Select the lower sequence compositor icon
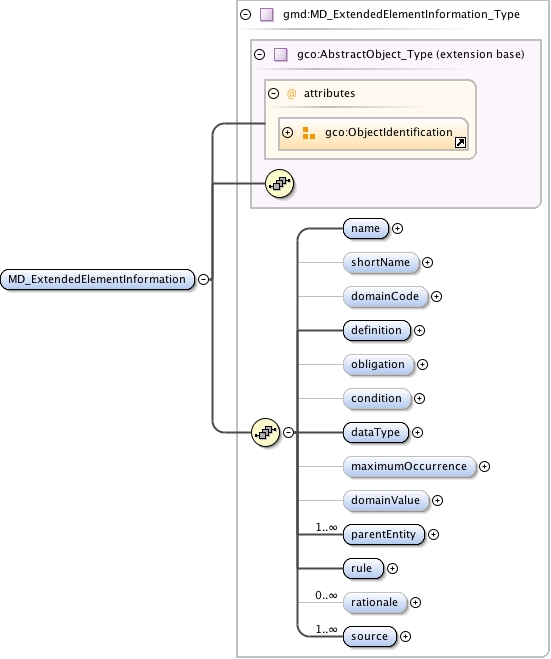Viewport: 551px width, 659px height. point(266,432)
